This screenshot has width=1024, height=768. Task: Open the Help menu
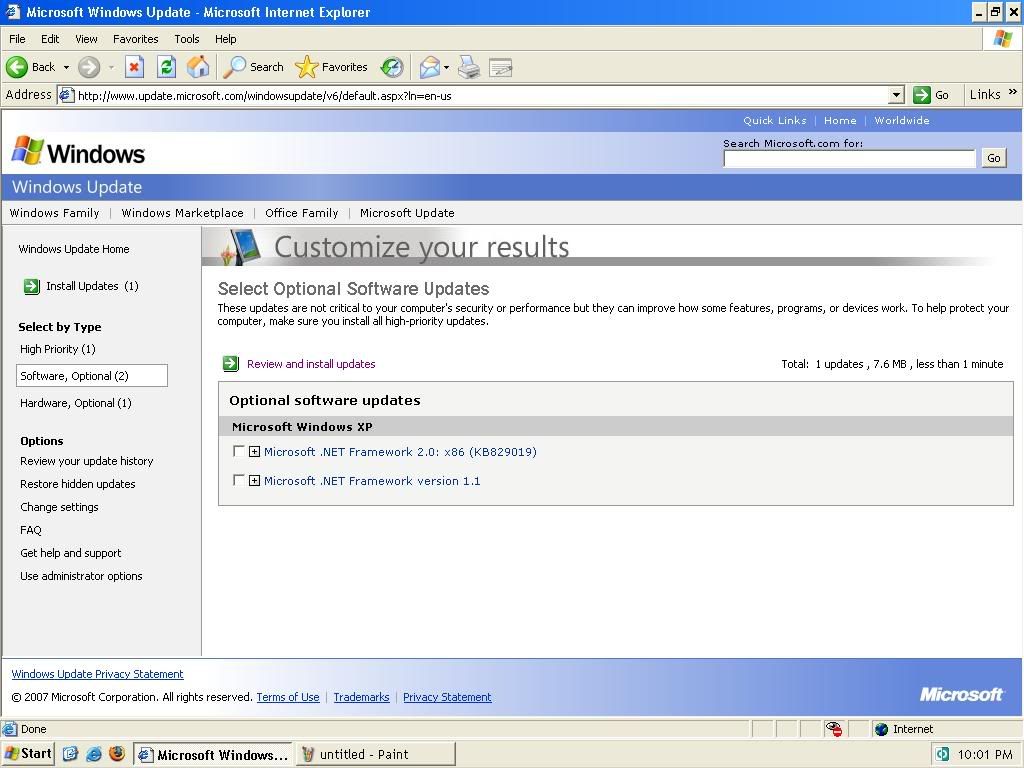click(225, 39)
